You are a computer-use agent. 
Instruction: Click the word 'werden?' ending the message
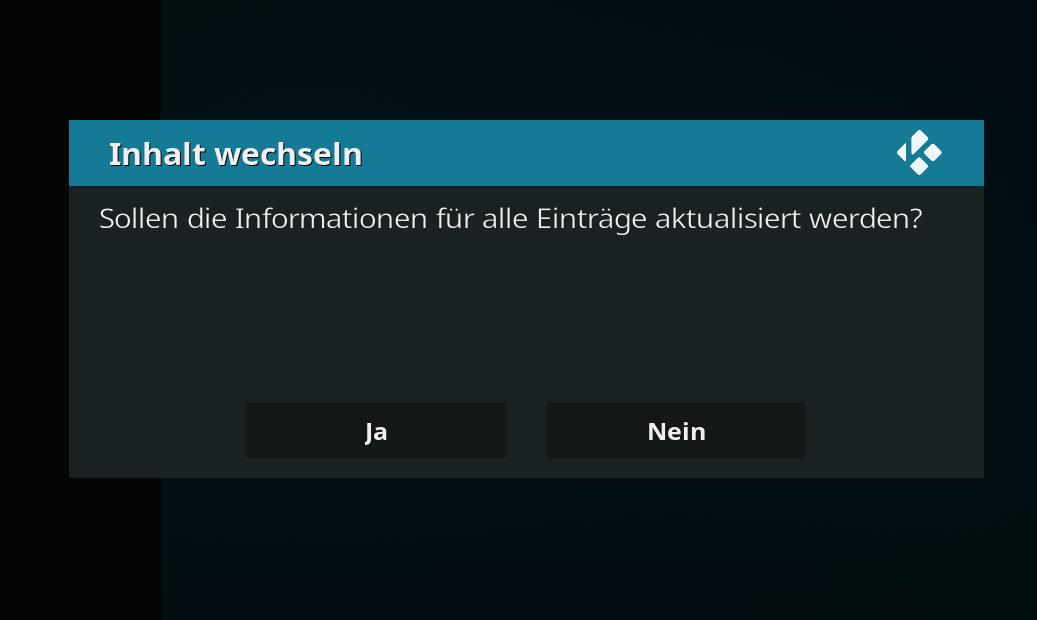866,219
